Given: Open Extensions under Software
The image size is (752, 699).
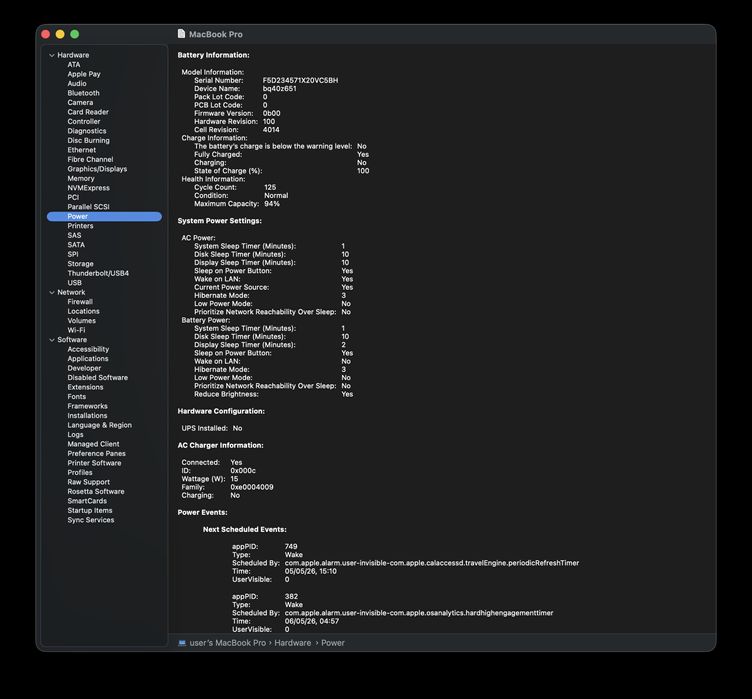Looking at the screenshot, I should pos(85,387).
